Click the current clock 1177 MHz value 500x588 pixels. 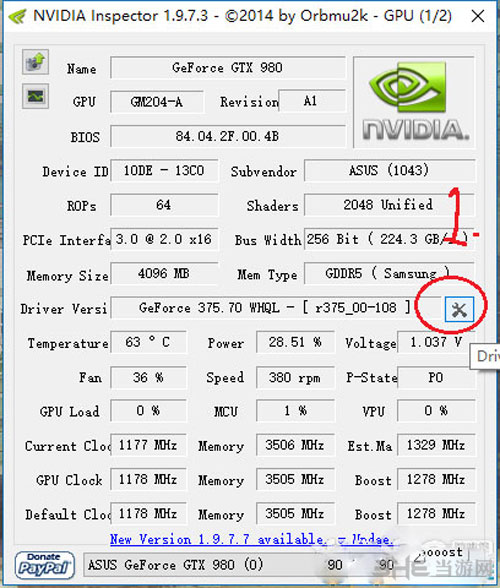click(149, 445)
